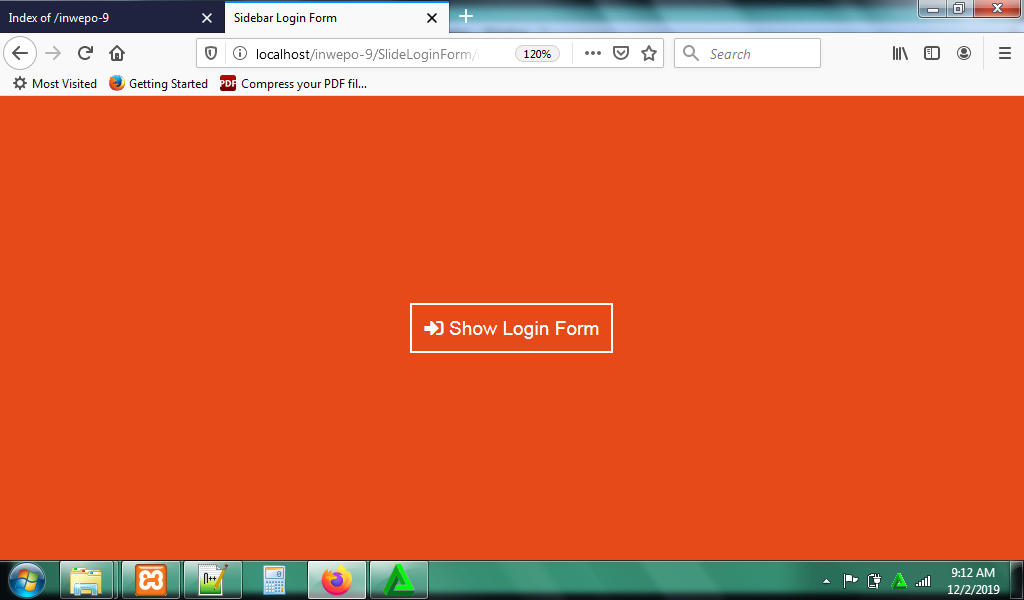The image size is (1024, 600).
Task: Open XAMPP control panel from taskbar
Action: click(x=151, y=580)
